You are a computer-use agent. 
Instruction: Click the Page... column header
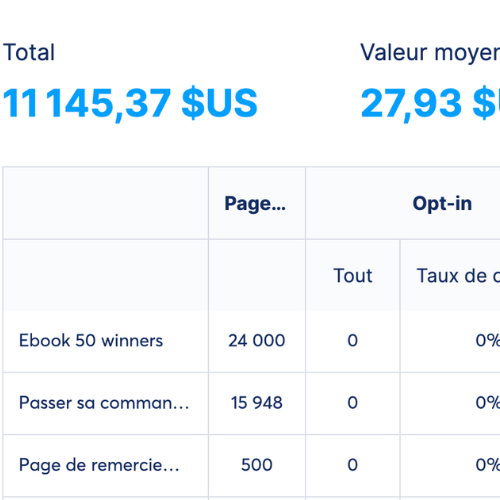tap(255, 204)
